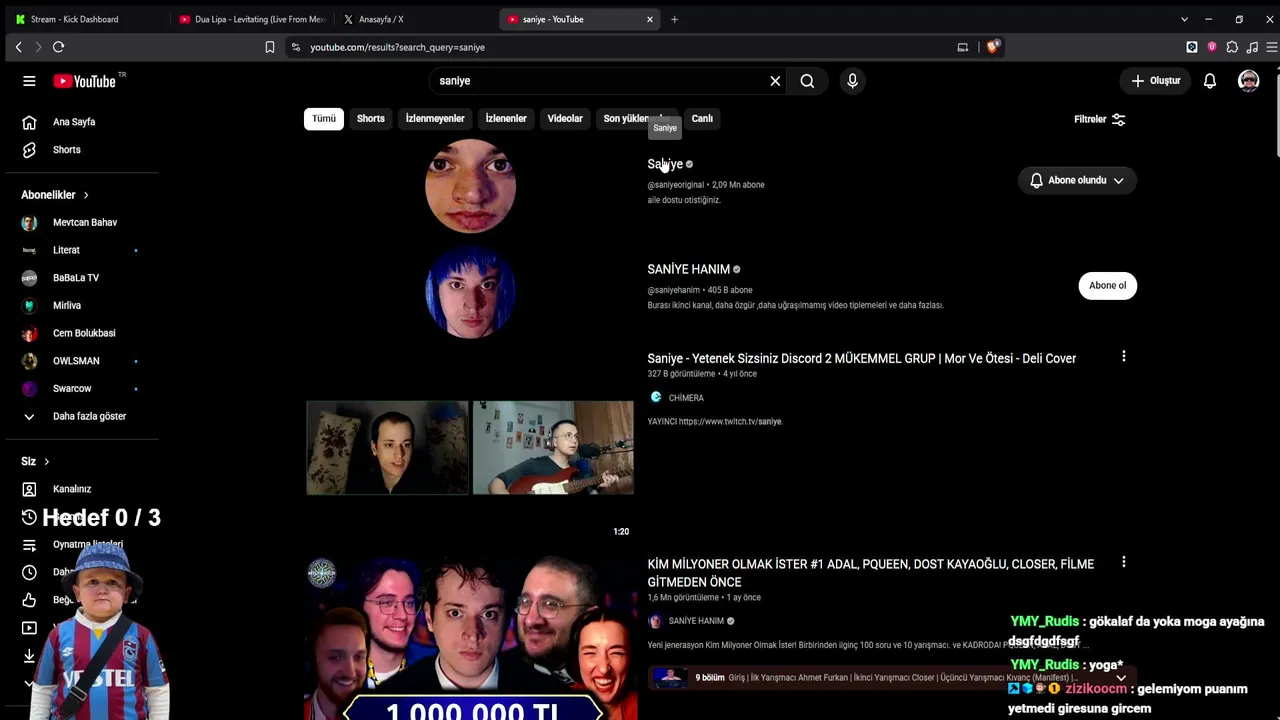The height and width of the screenshot is (720, 1280).
Task: Click the magnifier search button
Action: point(807,81)
